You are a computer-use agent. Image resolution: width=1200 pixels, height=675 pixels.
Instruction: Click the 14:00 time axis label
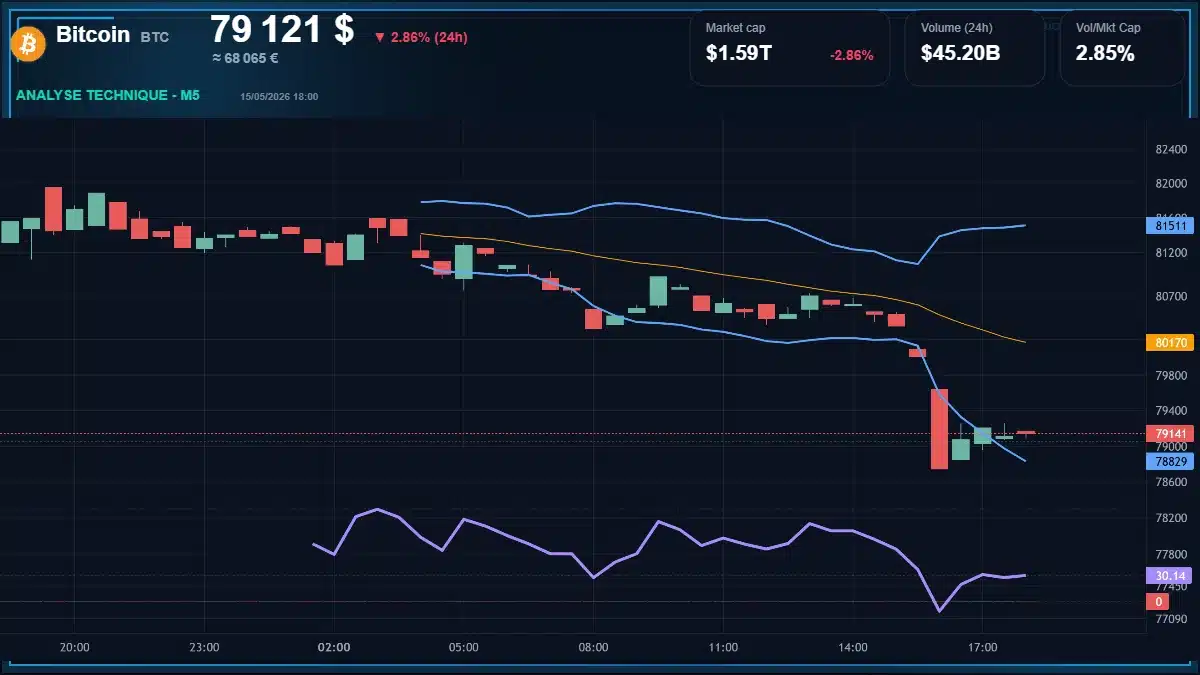pos(853,648)
